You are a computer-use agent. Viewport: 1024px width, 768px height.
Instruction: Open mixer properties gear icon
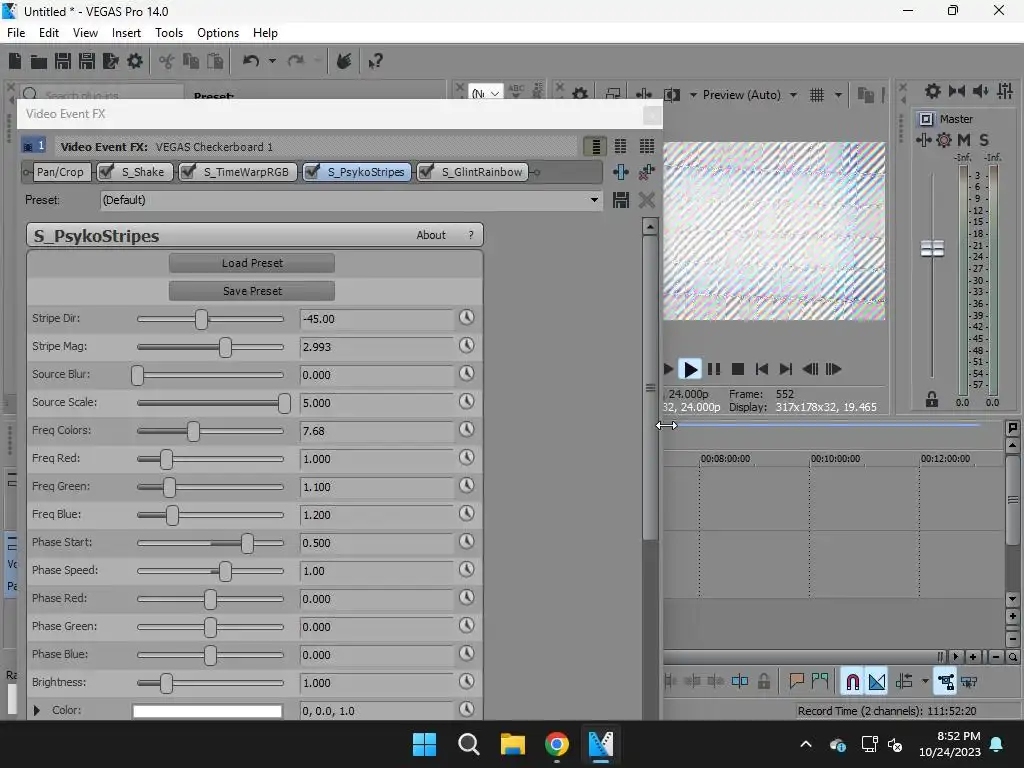tap(933, 91)
